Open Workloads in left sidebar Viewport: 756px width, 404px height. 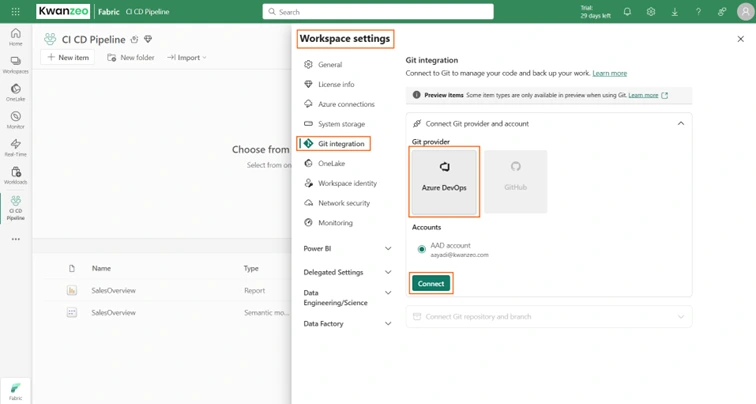pos(15,175)
